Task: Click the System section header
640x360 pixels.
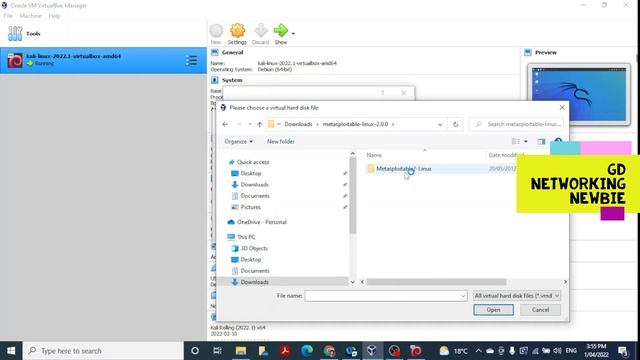Action: click(232, 80)
